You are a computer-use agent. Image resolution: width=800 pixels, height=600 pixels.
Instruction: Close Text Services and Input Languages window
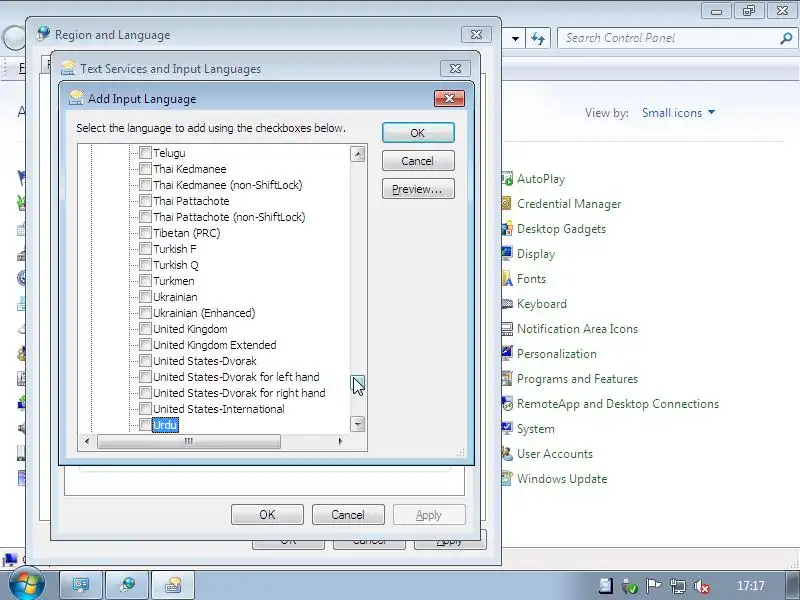coord(455,68)
